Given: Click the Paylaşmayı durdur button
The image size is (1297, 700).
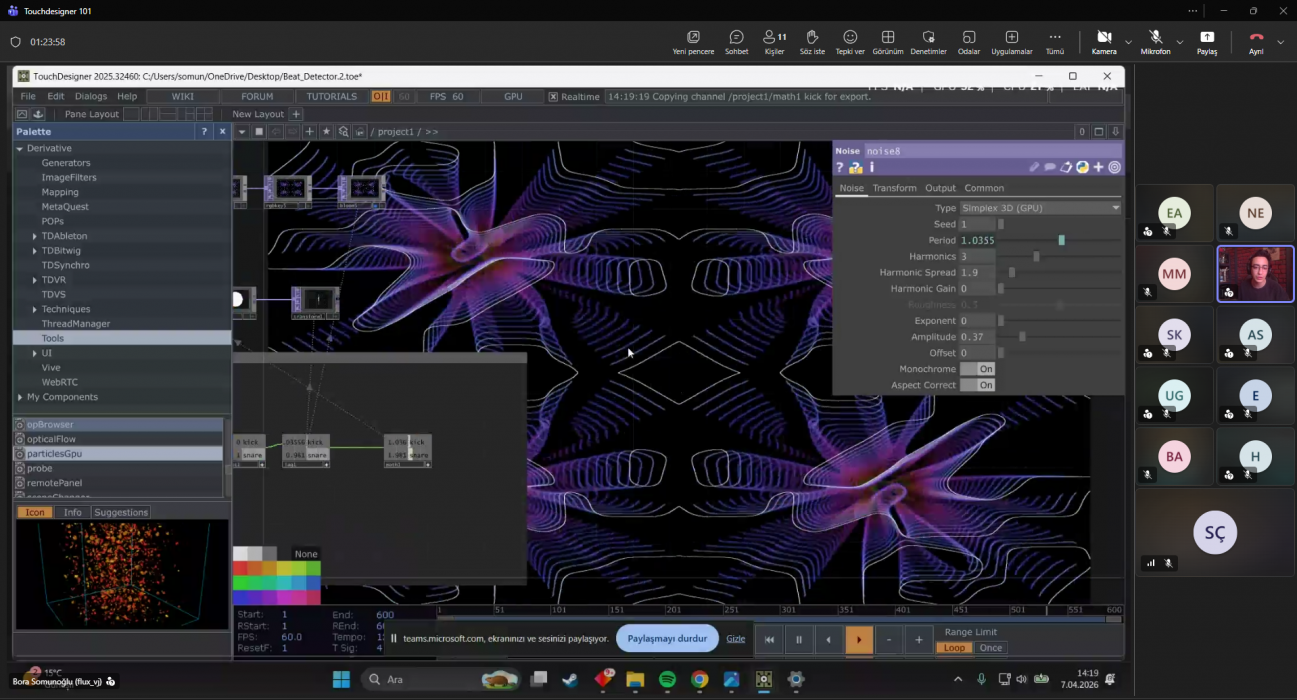Looking at the screenshot, I should tap(667, 639).
